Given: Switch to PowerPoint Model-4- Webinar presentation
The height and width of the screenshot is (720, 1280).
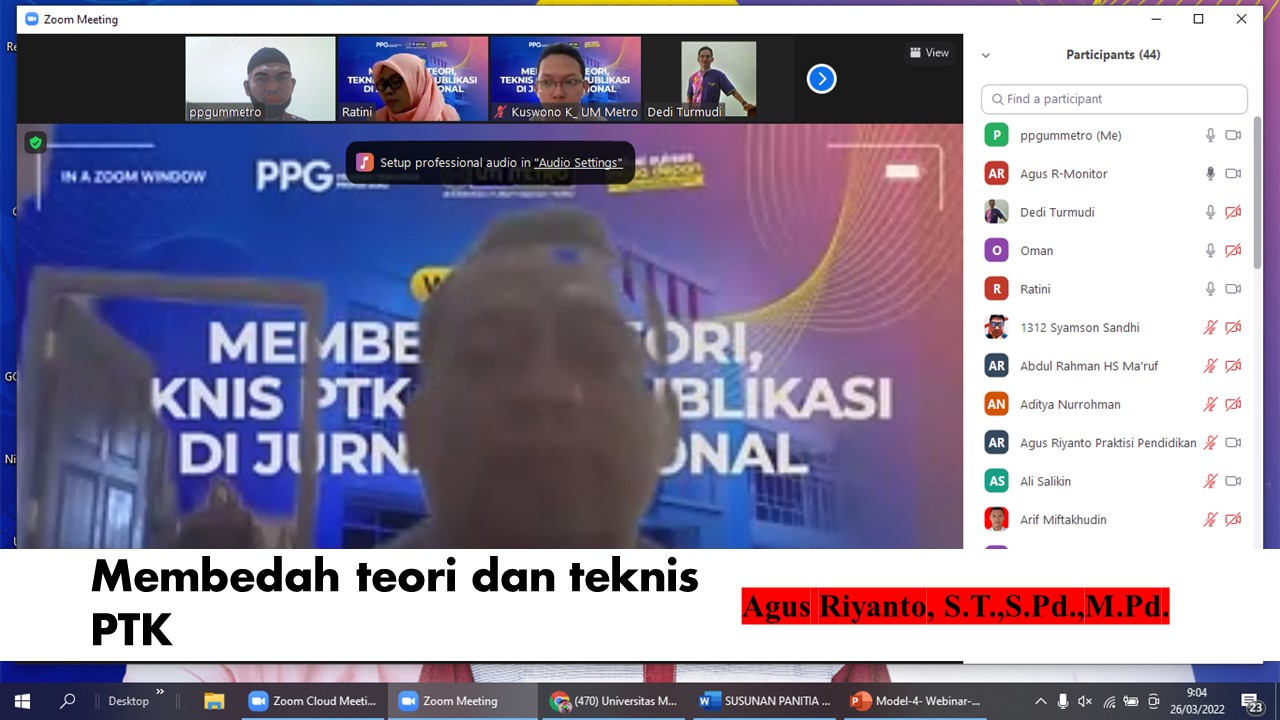Looking at the screenshot, I should click(915, 701).
